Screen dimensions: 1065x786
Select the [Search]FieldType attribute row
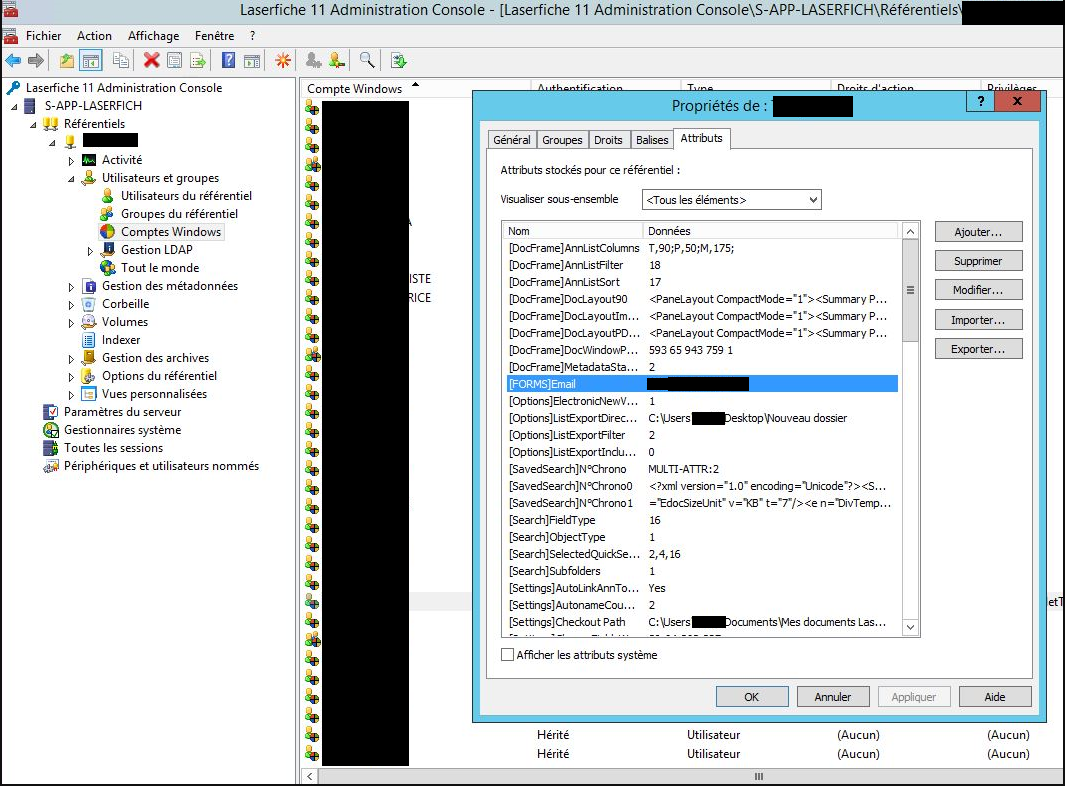(x=702, y=520)
